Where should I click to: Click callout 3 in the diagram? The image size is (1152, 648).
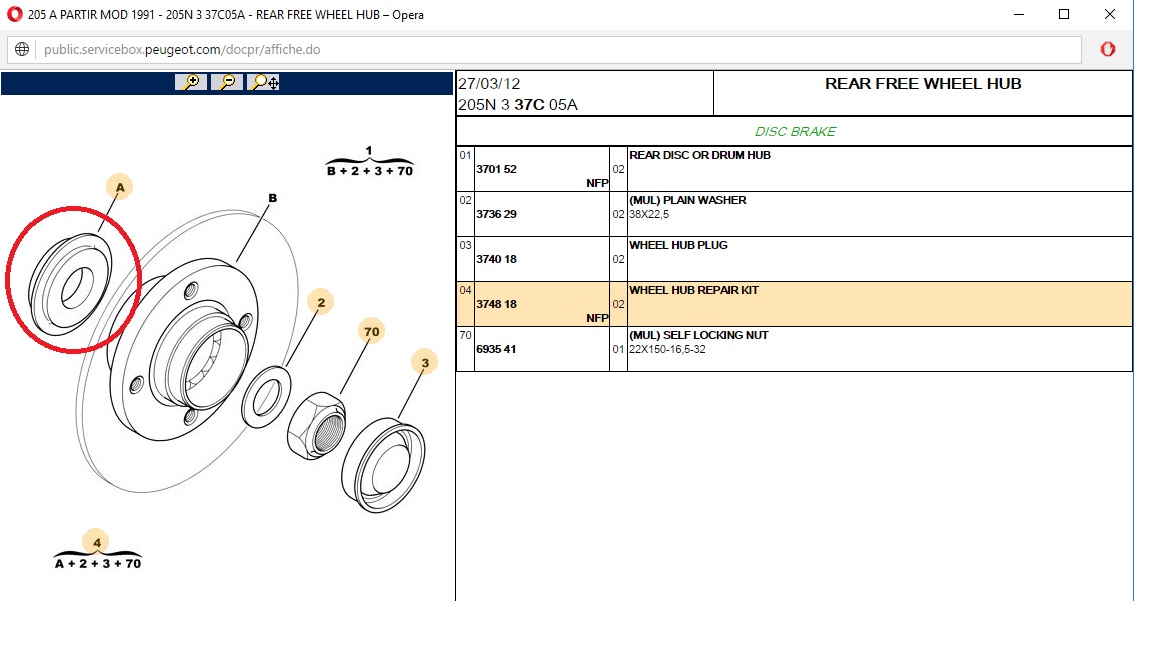(x=424, y=363)
